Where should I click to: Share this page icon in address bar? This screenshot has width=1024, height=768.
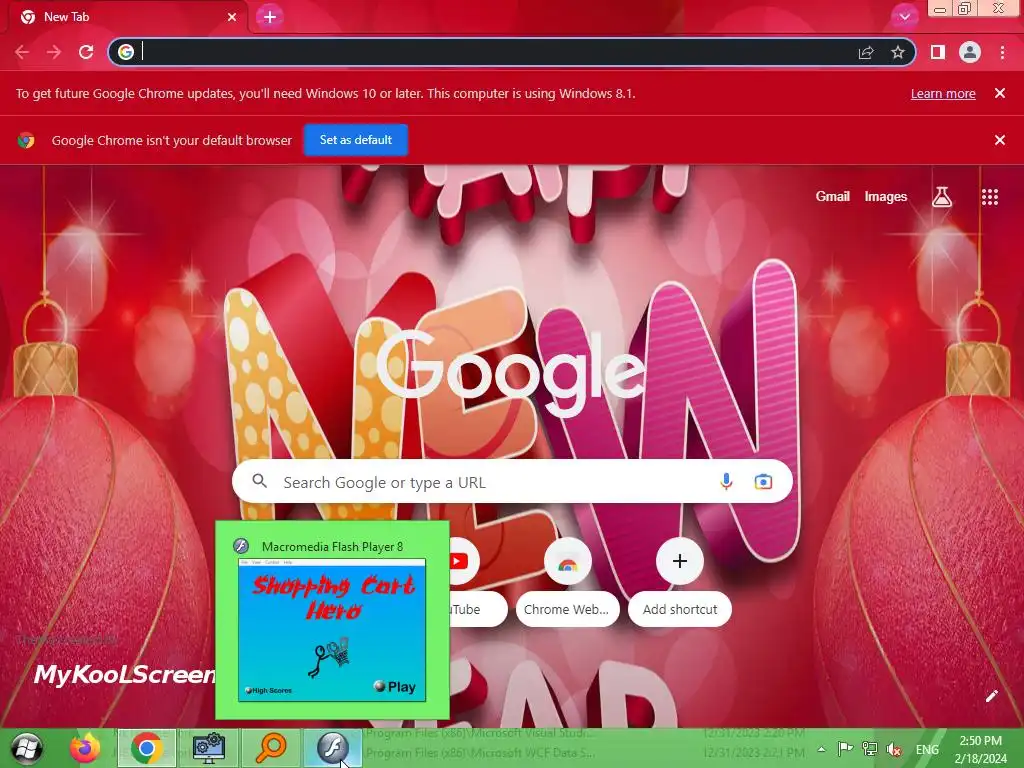pyautogui.click(x=866, y=52)
